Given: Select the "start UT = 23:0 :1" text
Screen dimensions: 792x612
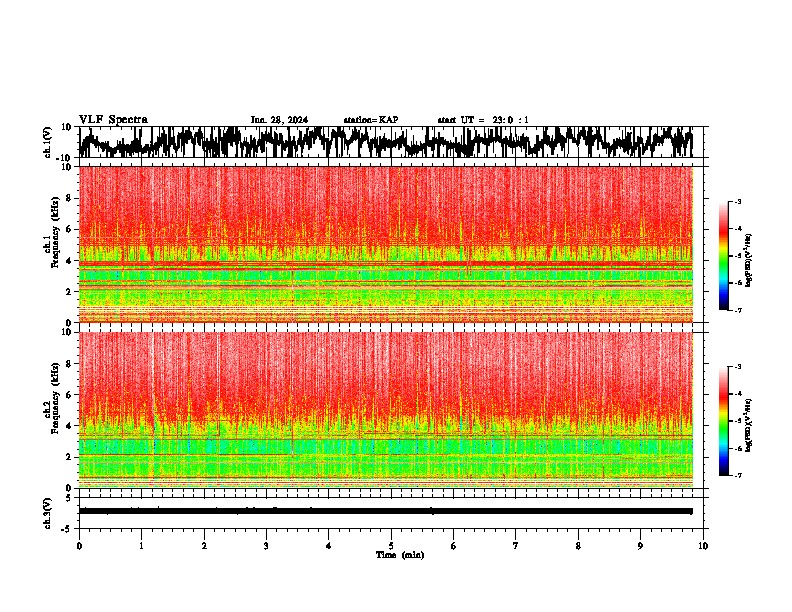Looking at the screenshot, I should [x=483, y=120].
